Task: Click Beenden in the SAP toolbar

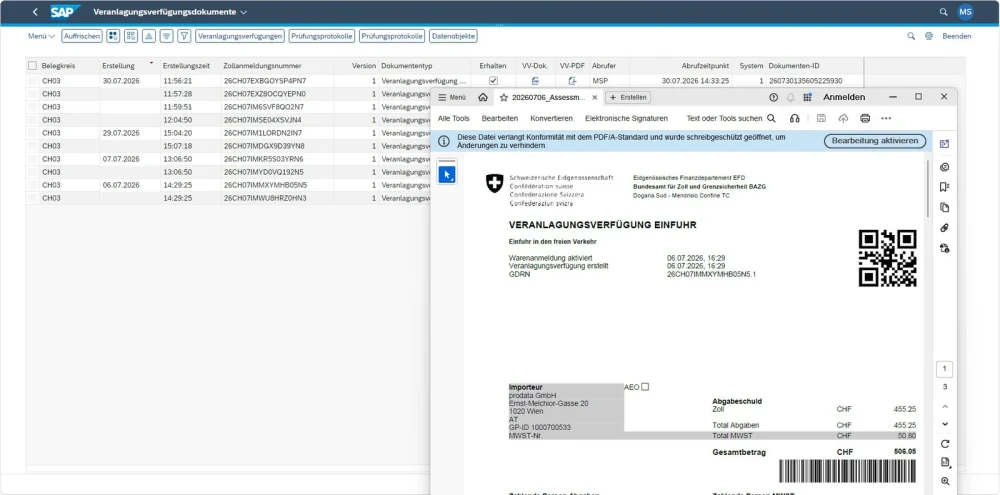Action: [957, 36]
